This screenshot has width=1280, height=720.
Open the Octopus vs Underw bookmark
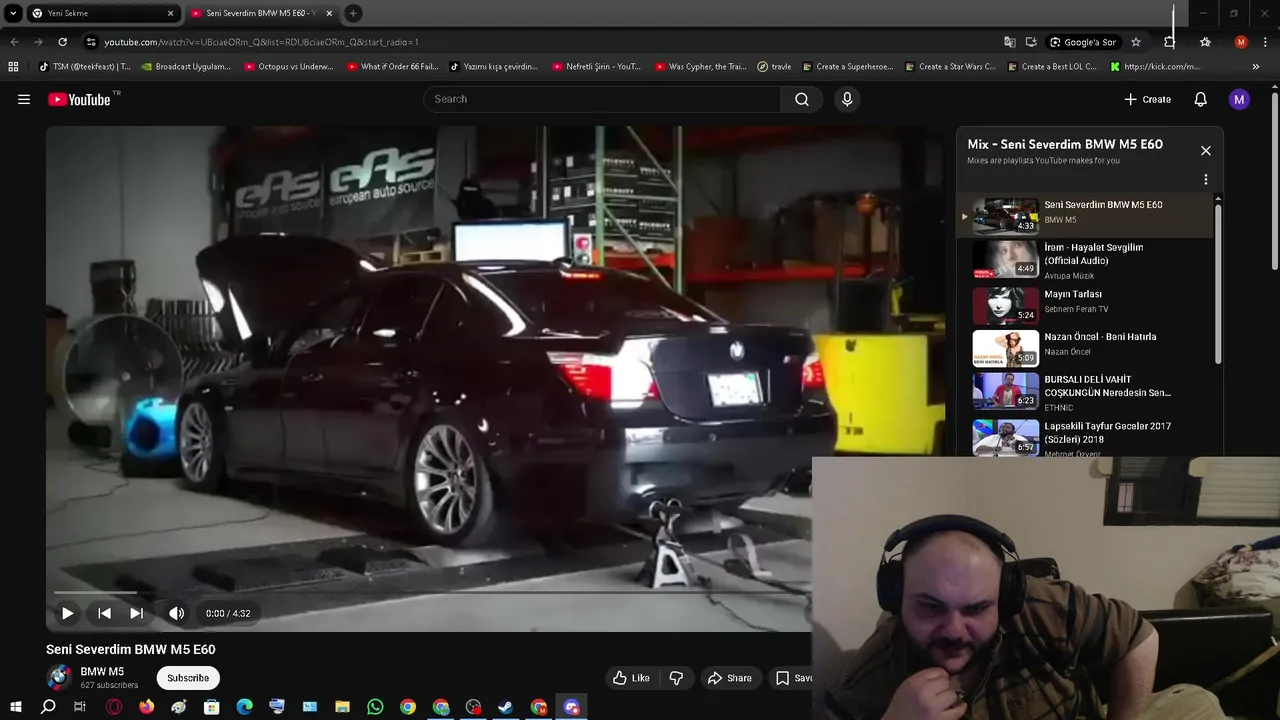click(x=289, y=67)
